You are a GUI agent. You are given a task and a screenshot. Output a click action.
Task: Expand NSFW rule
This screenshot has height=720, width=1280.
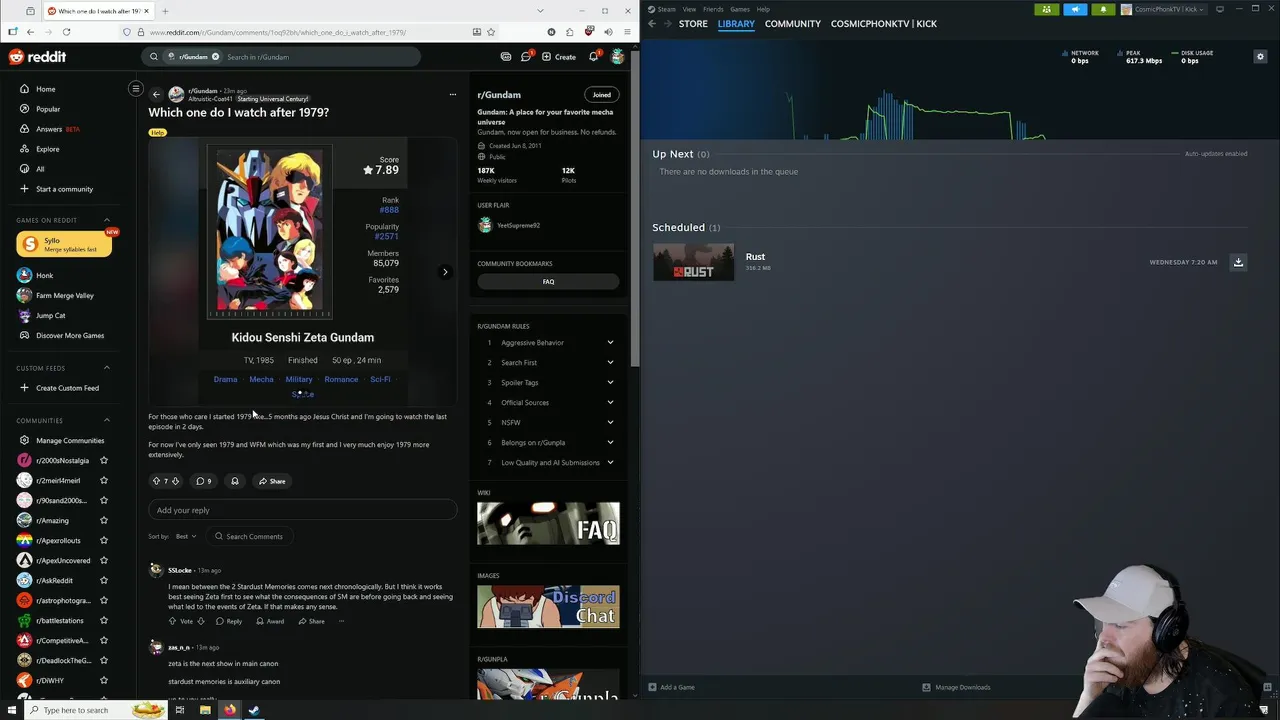[610, 423]
